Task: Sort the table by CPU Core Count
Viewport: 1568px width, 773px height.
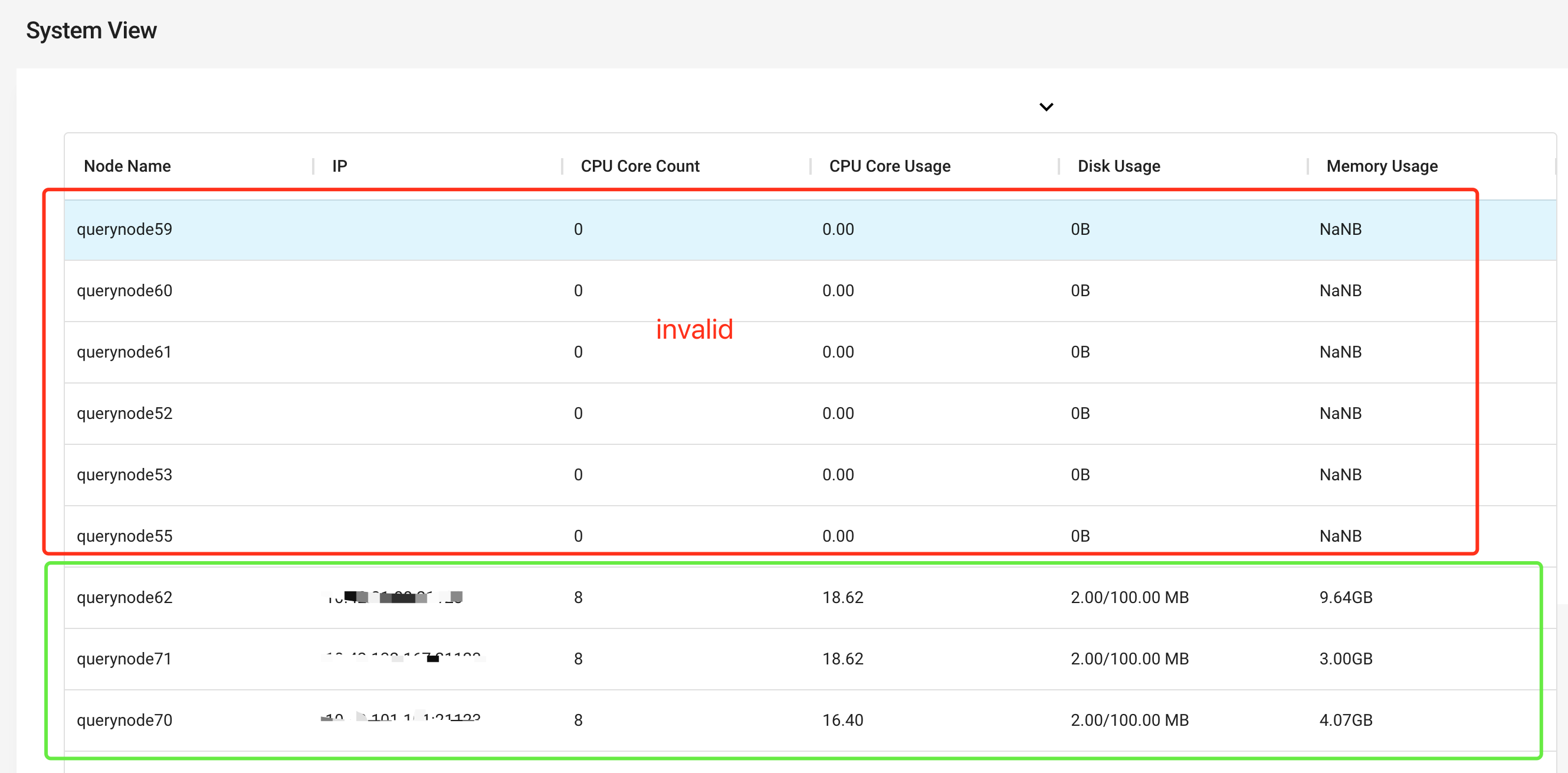Action: click(x=639, y=166)
